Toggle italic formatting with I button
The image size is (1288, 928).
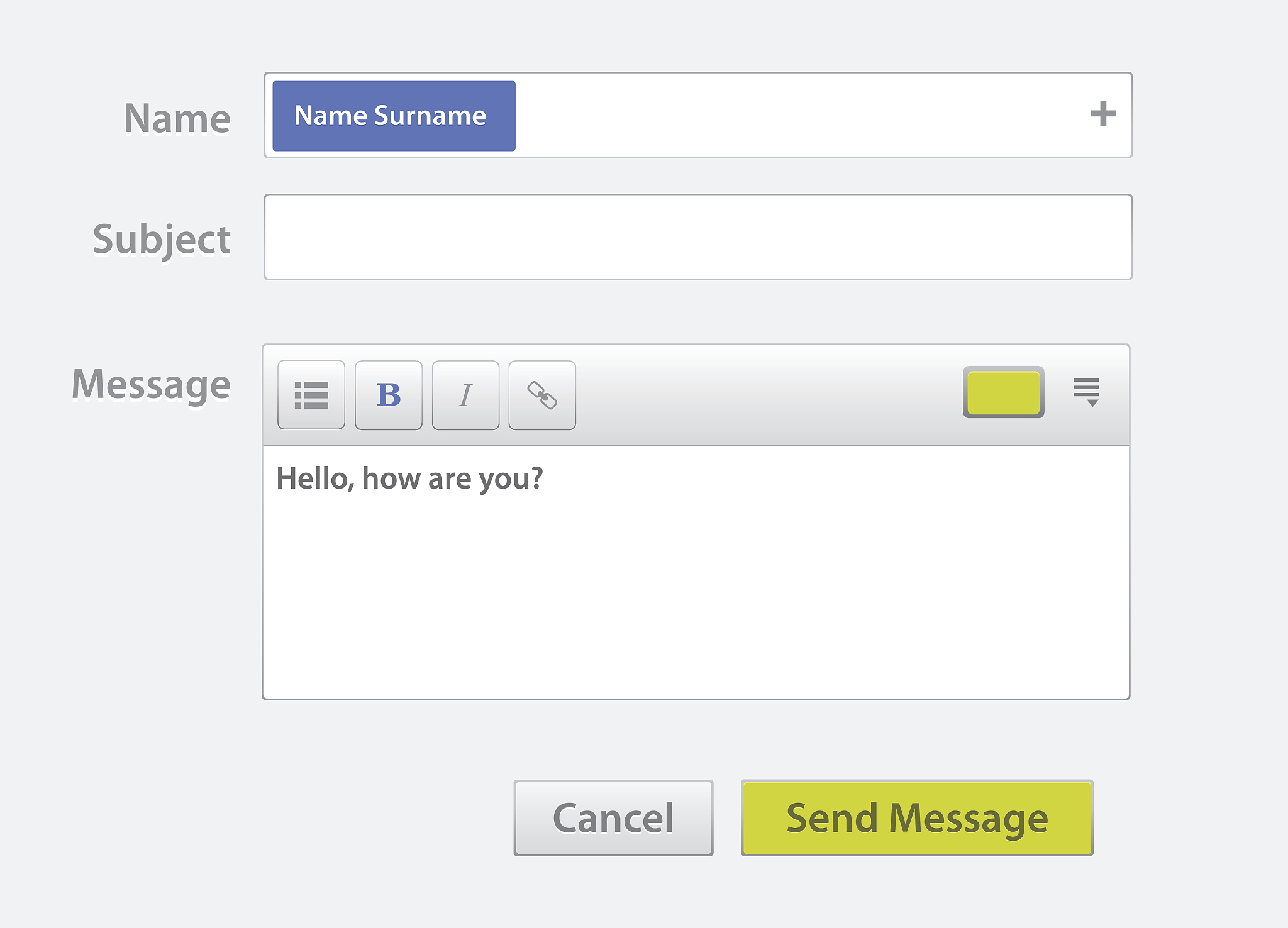point(465,395)
